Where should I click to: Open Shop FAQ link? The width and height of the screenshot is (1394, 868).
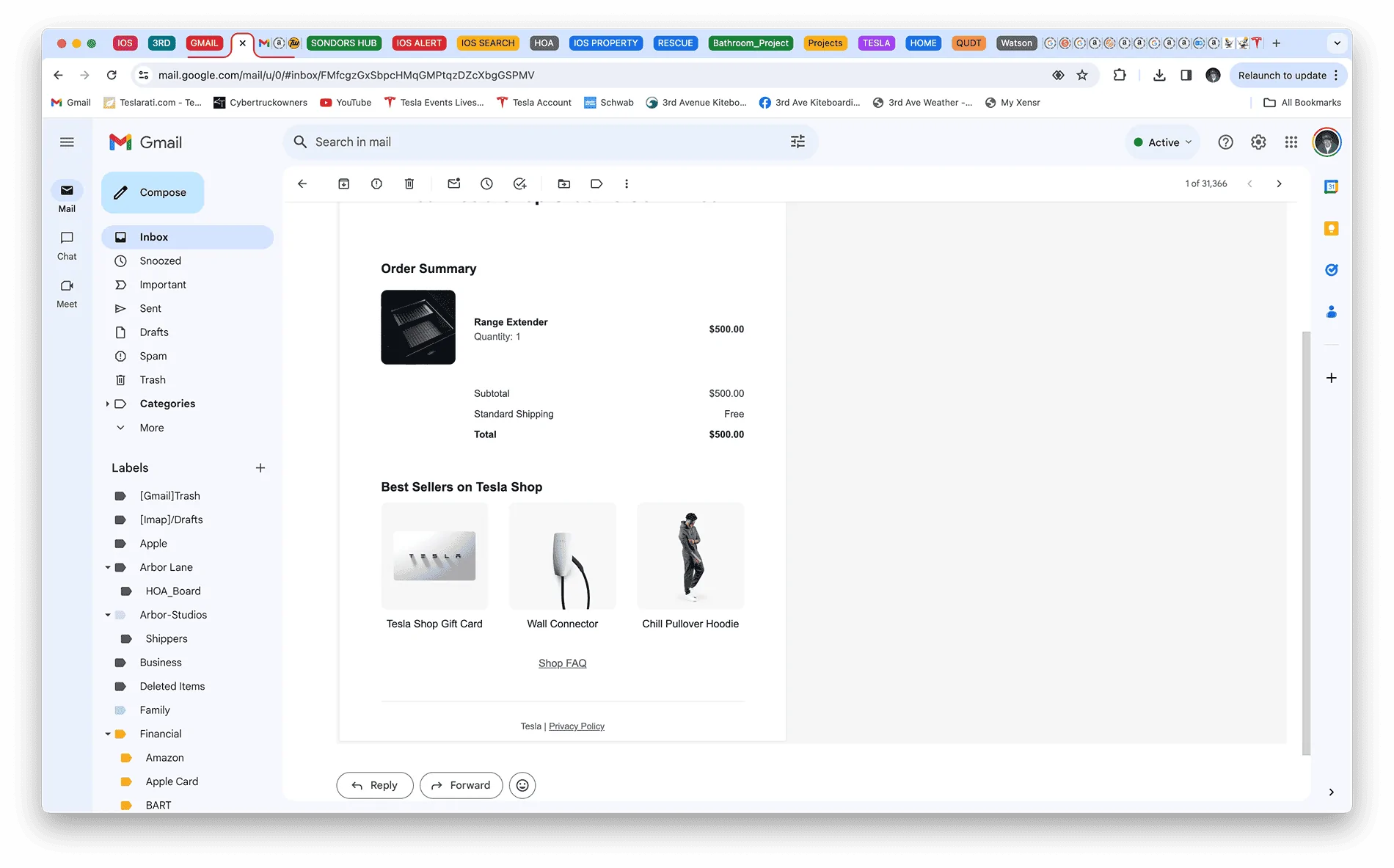(562, 663)
